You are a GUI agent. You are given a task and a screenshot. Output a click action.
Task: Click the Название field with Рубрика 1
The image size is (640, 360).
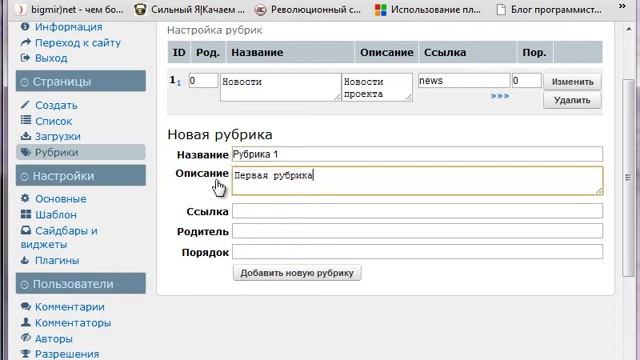[x=417, y=154]
